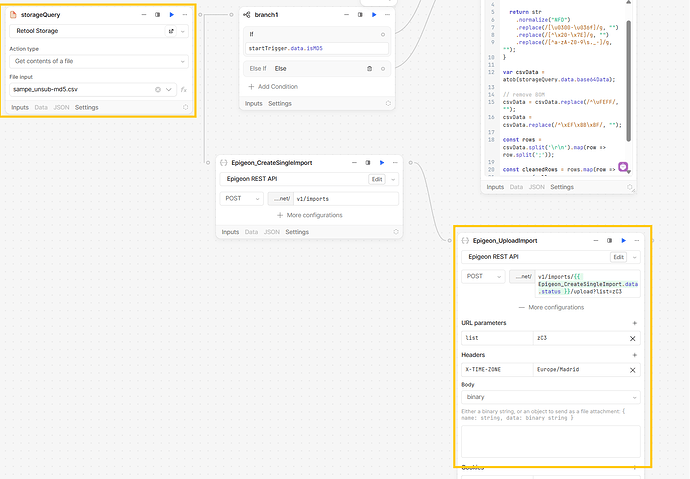Add a new header row
This screenshot has width=690, height=479.
point(635,355)
